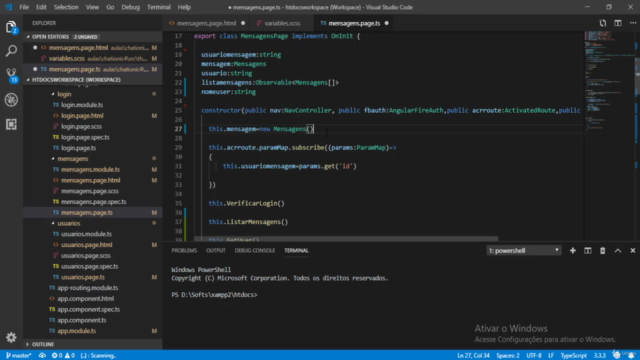Switch to the Output panel tab
Screen dimensions: 640x360
[x=216, y=251]
